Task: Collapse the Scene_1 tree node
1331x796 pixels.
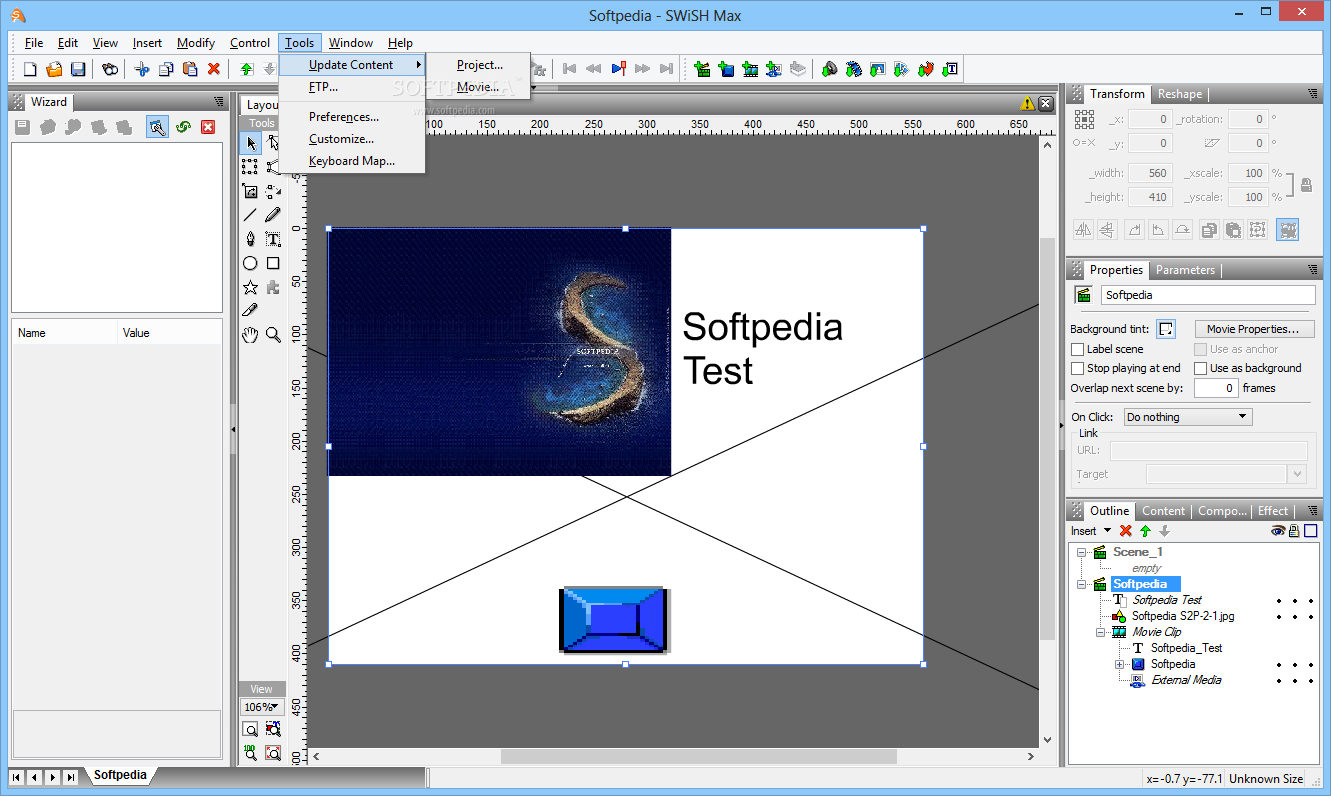Action: 1081,552
